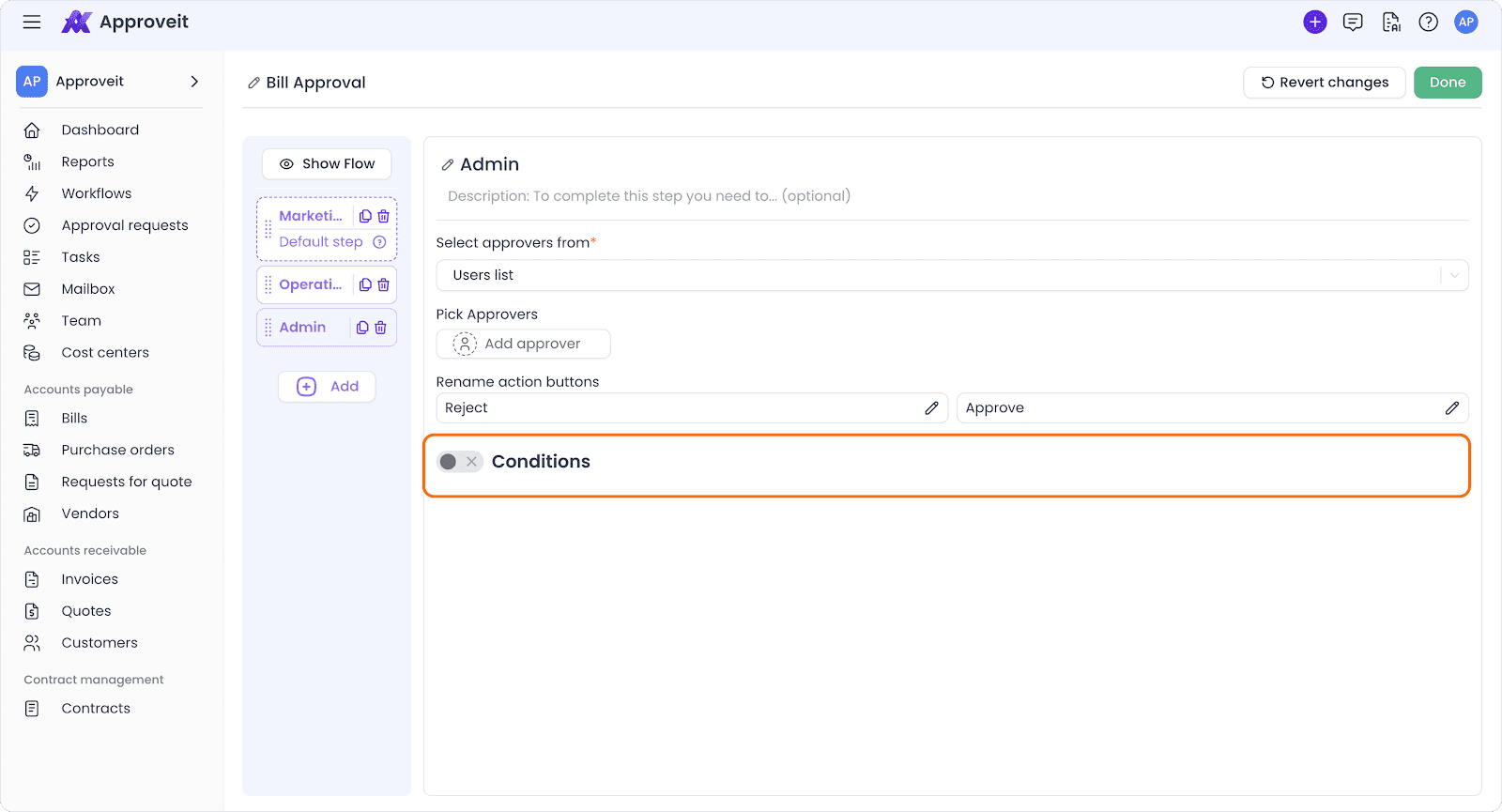Click the Operations step drag handle
This screenshot has height=812, width=1502.
[x=268, y=284]
